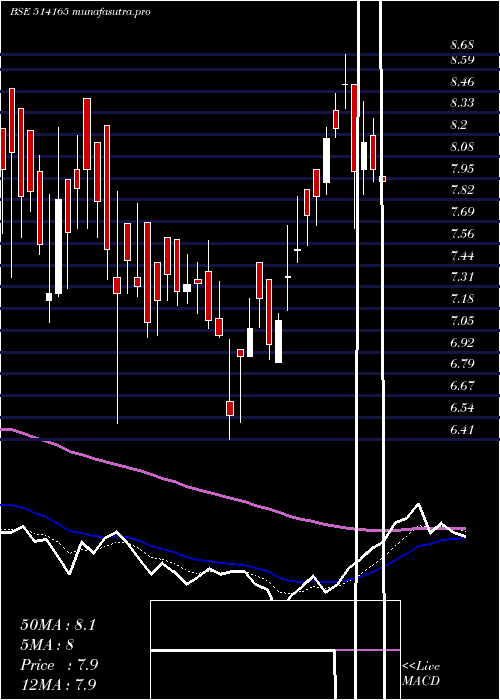Click the 12MA : 7.9 readout
Image resolution: width=500 pixels, height=700 pixels.
(58, 684)
